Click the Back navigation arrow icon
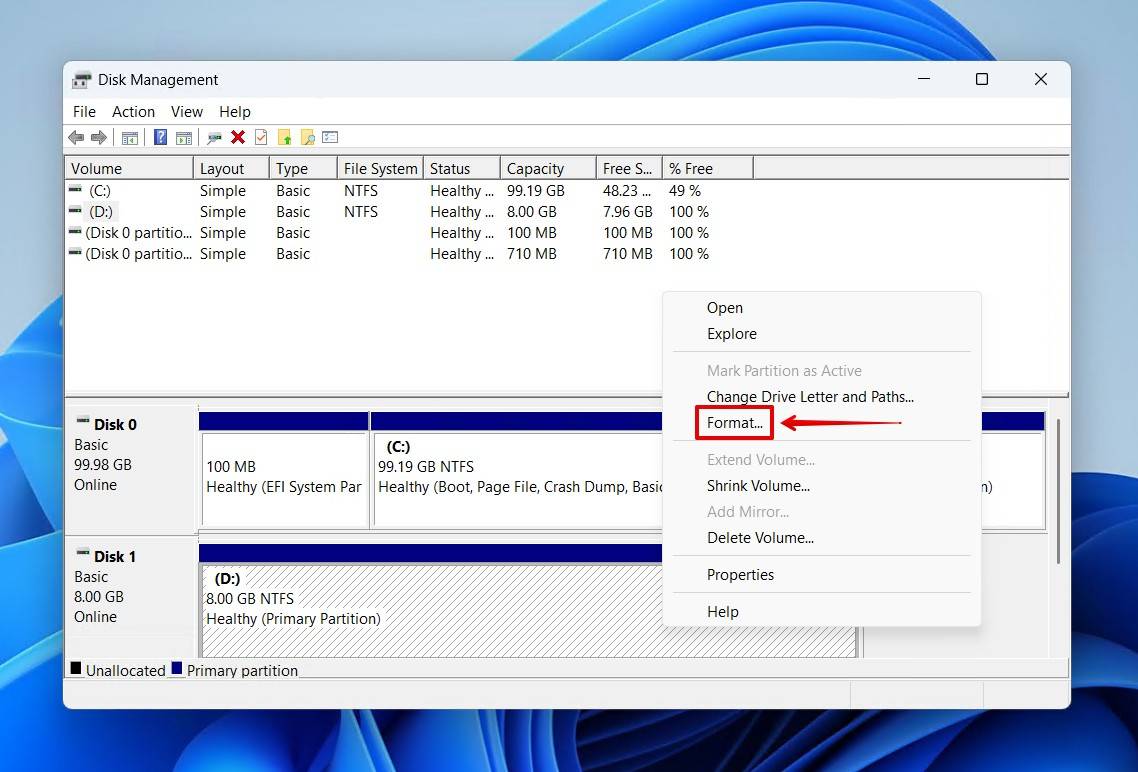 pyautogui.click(x=77, y=137)
